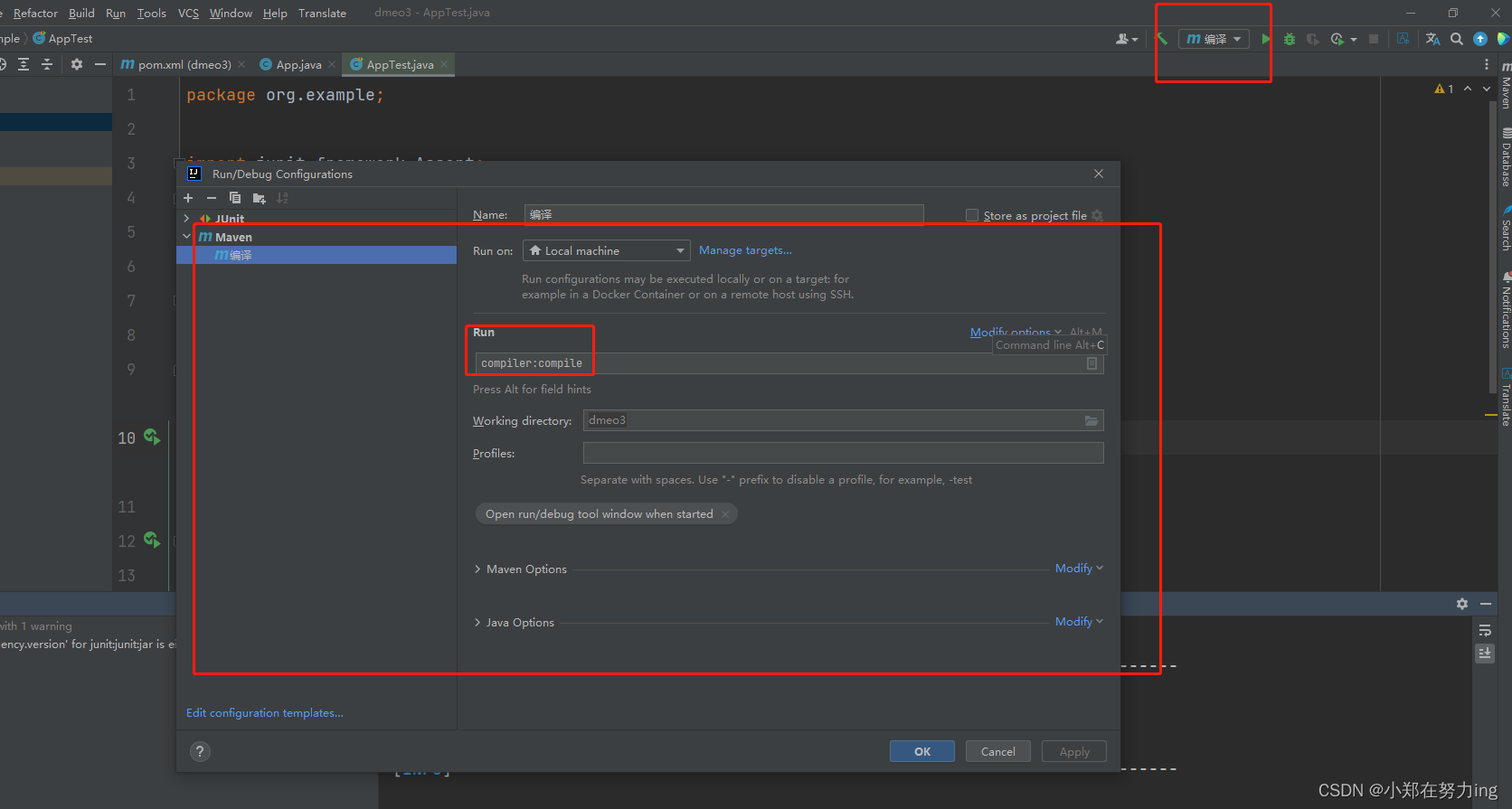Open the translate icon in main toolbar

[1432, 39]
